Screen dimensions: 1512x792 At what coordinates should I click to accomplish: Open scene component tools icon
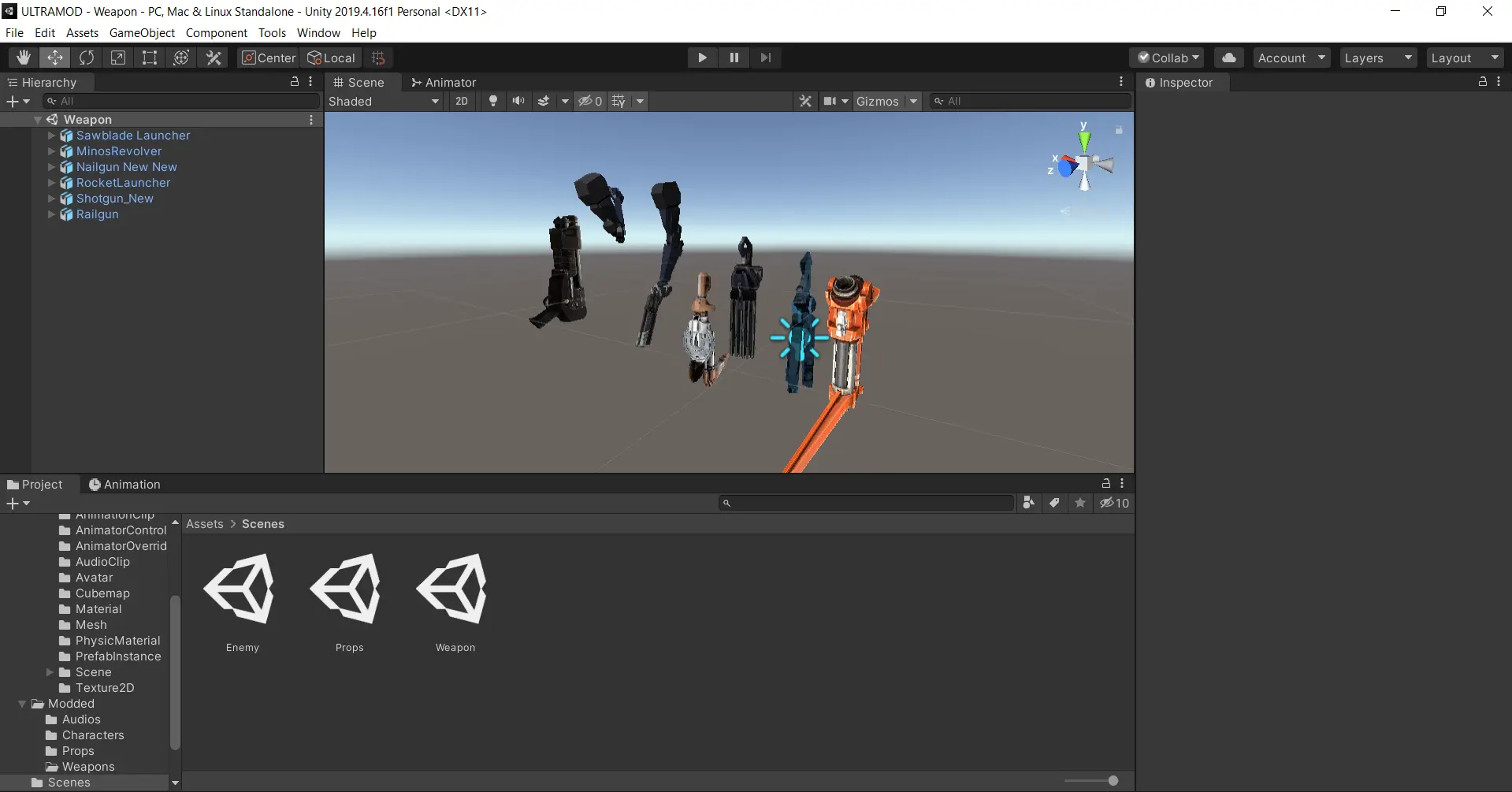pos(805,101)
